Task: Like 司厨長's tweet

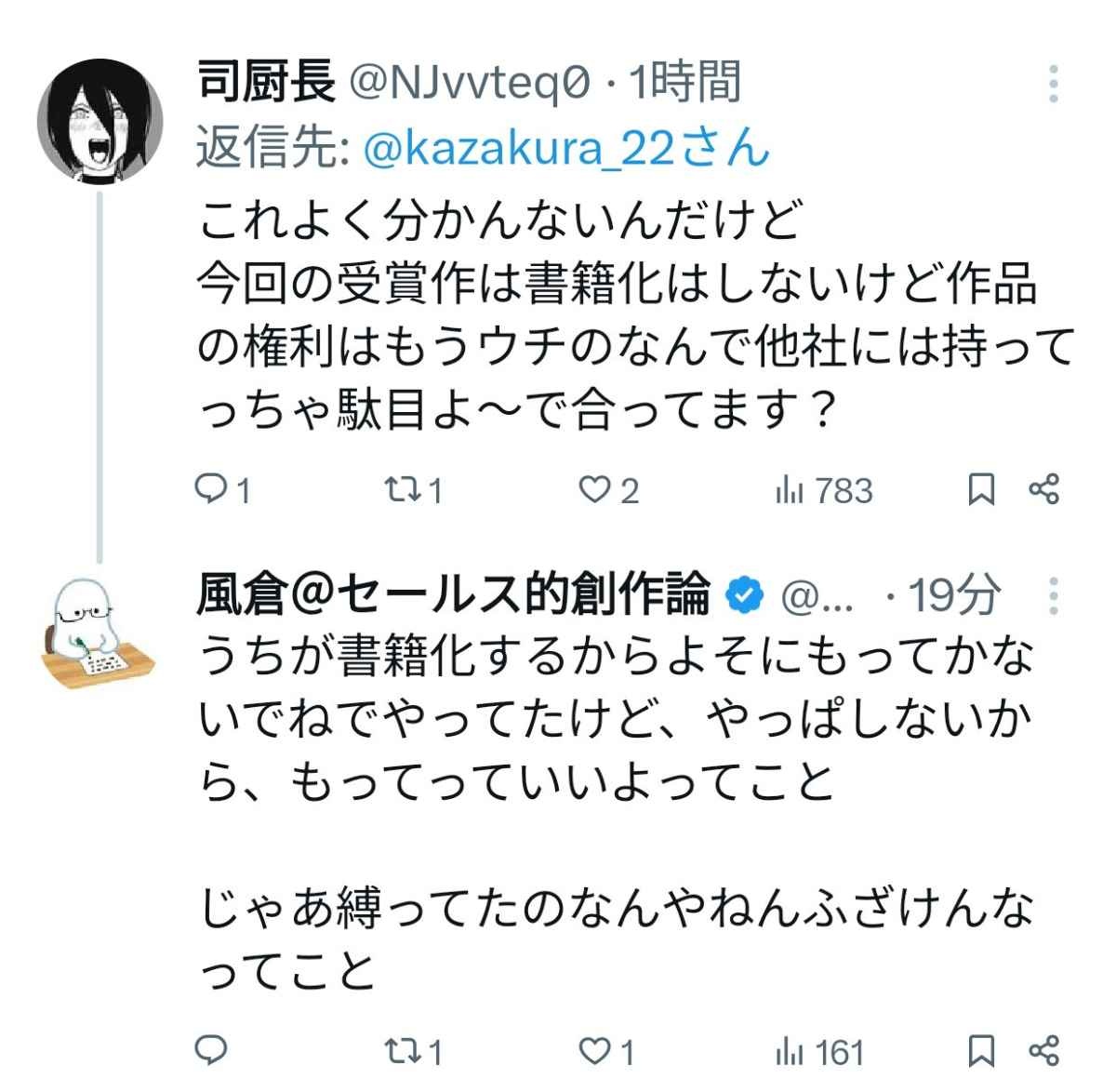Action: click(x=594, y=489)
